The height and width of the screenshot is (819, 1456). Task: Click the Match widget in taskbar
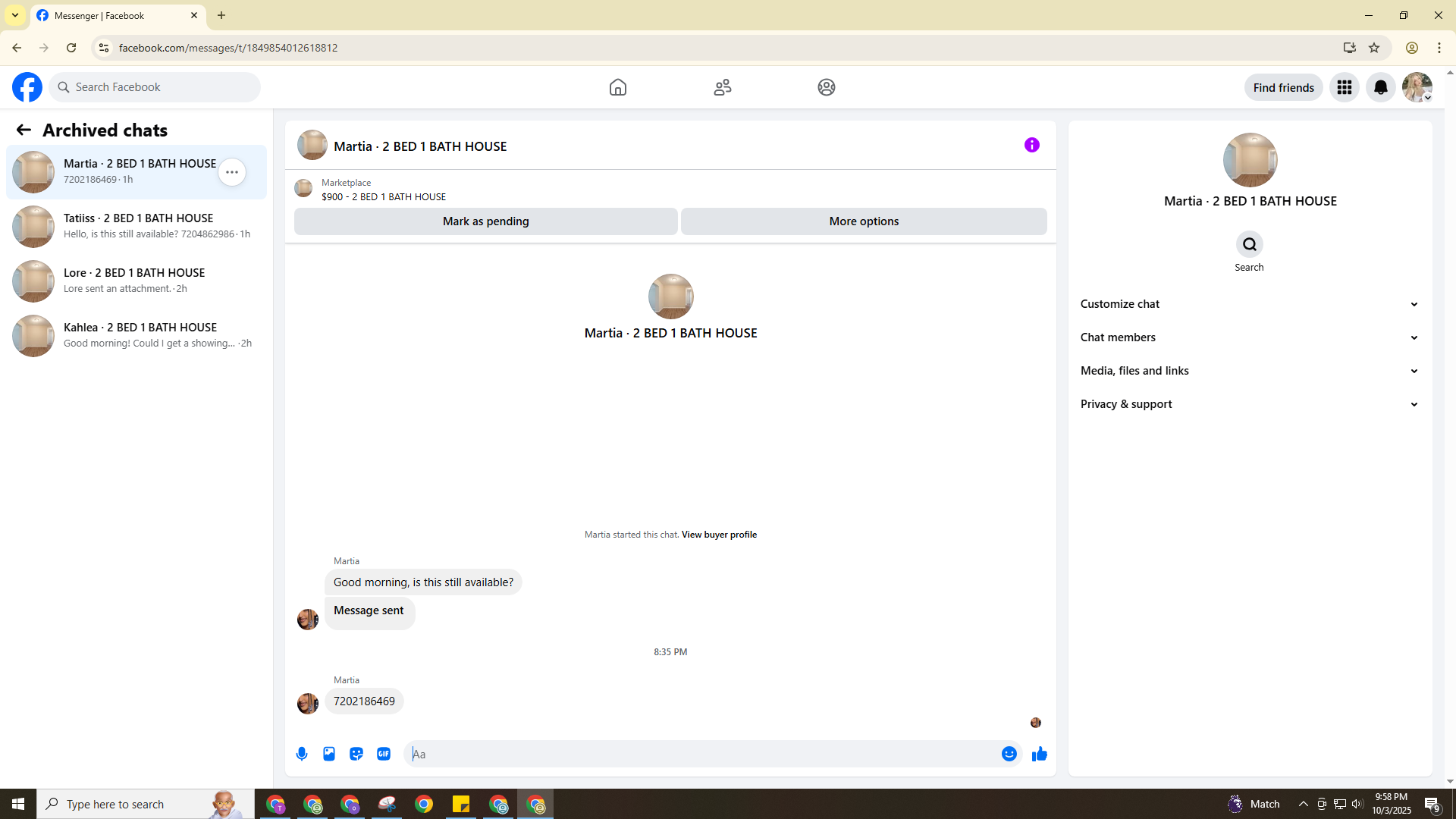click(1254, 804)
